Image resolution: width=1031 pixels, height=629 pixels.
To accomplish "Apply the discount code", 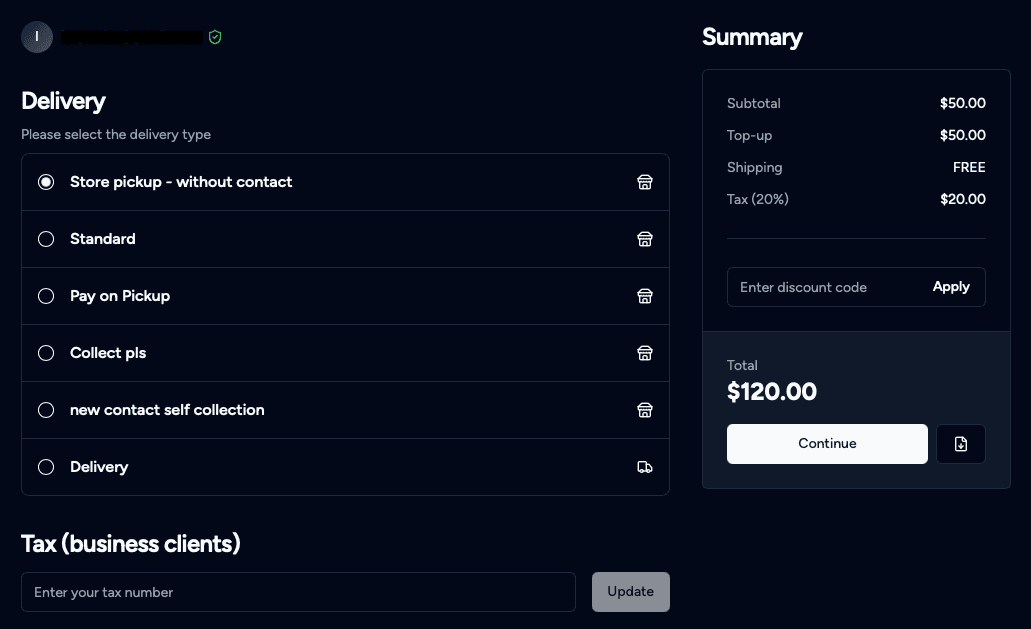I will pyautogui.click(x=950, y=287).
